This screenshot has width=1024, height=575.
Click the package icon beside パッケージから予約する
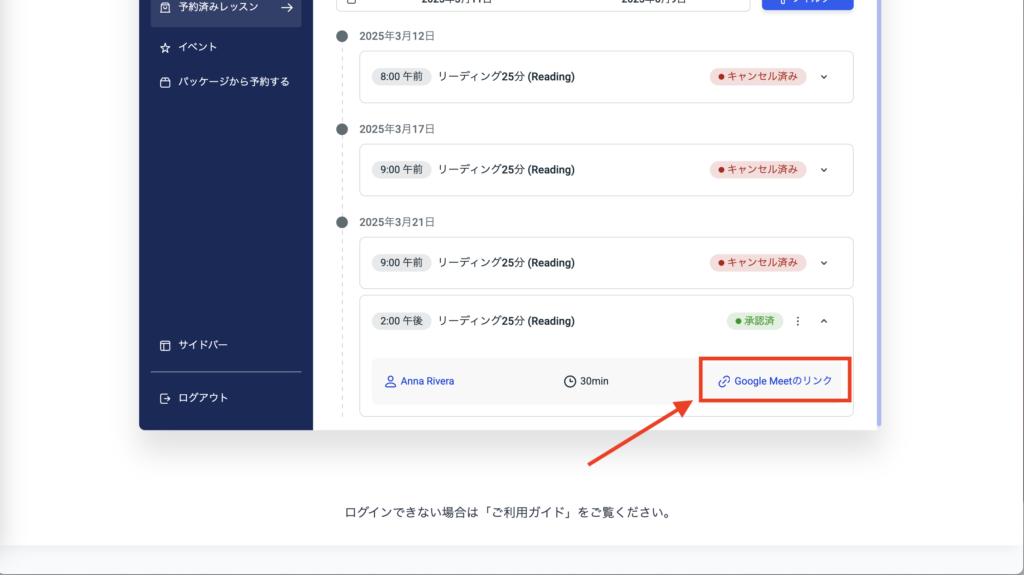[165, 82]
